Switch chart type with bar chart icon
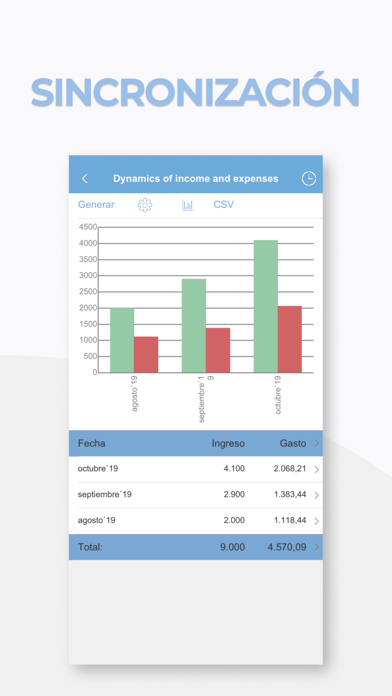 (x=187, y=205)
